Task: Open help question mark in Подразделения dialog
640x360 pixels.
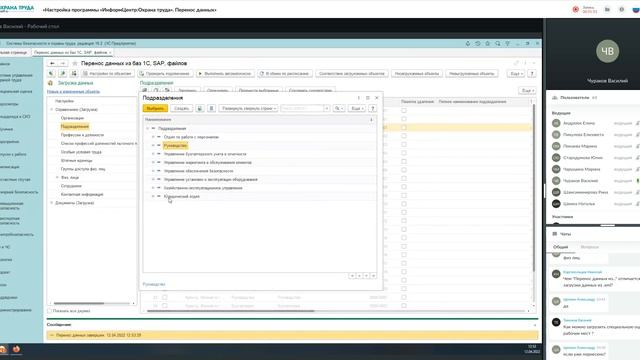Action: pos(372,108)
